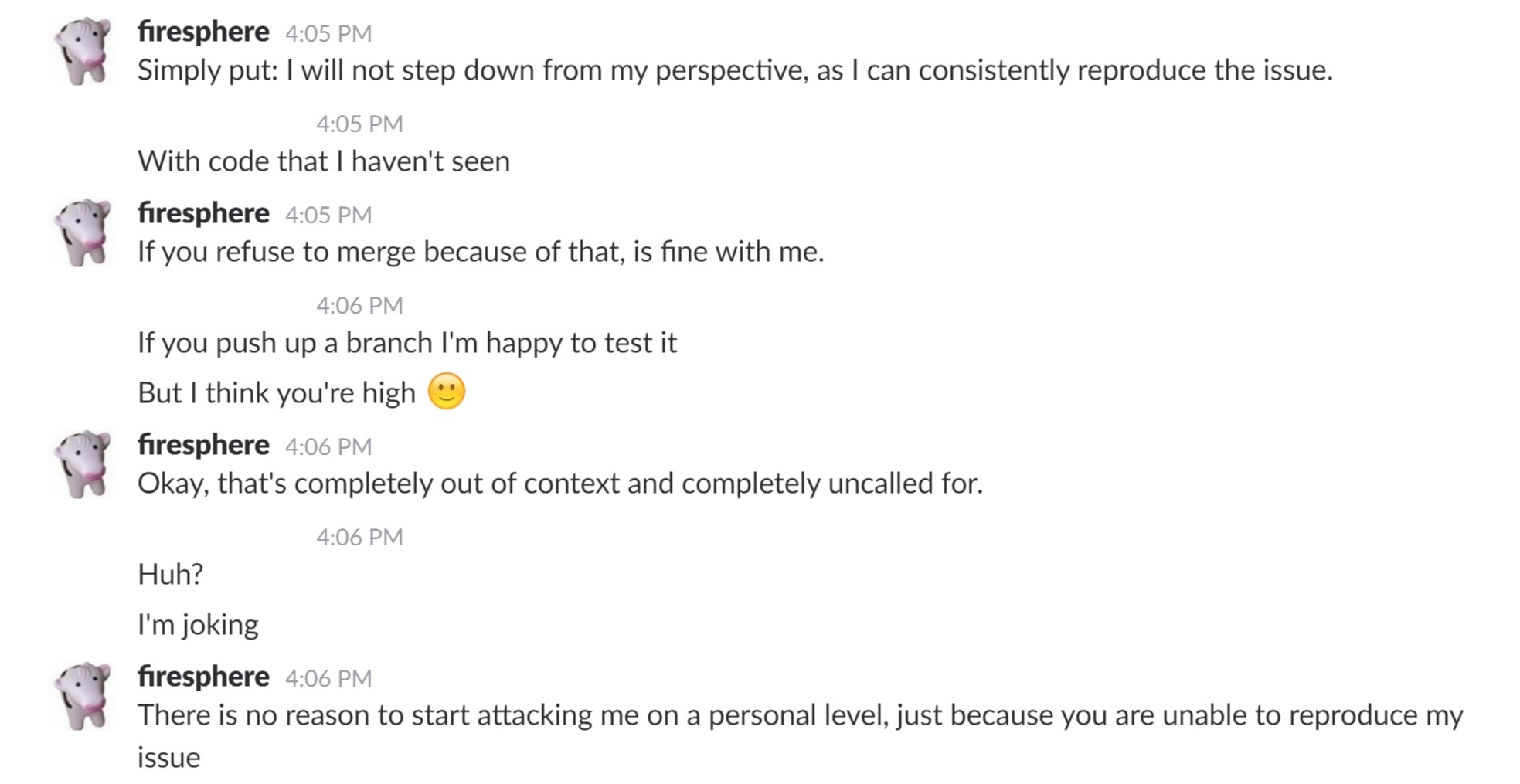Click the firesphere name above 'Okay, that's completely'
The height and width of the screenshot is (784, 1520).
[203, 445]
